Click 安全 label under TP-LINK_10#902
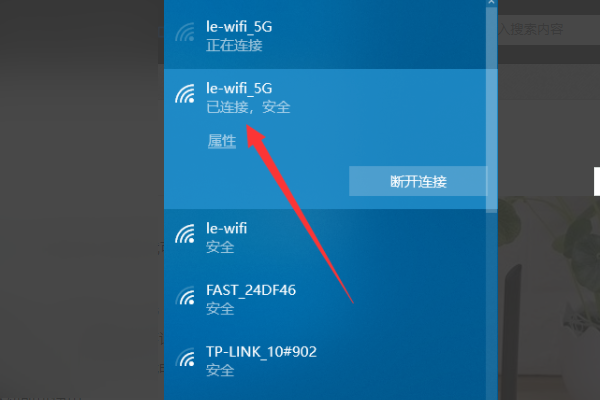This screenshot has width=600, height=400. 220,371
